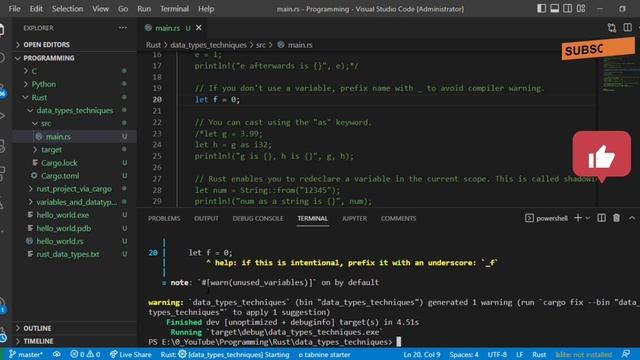Change encoding via UTF-8 indicator
This screenshot has height=360, width=640.
pos(497,355)
